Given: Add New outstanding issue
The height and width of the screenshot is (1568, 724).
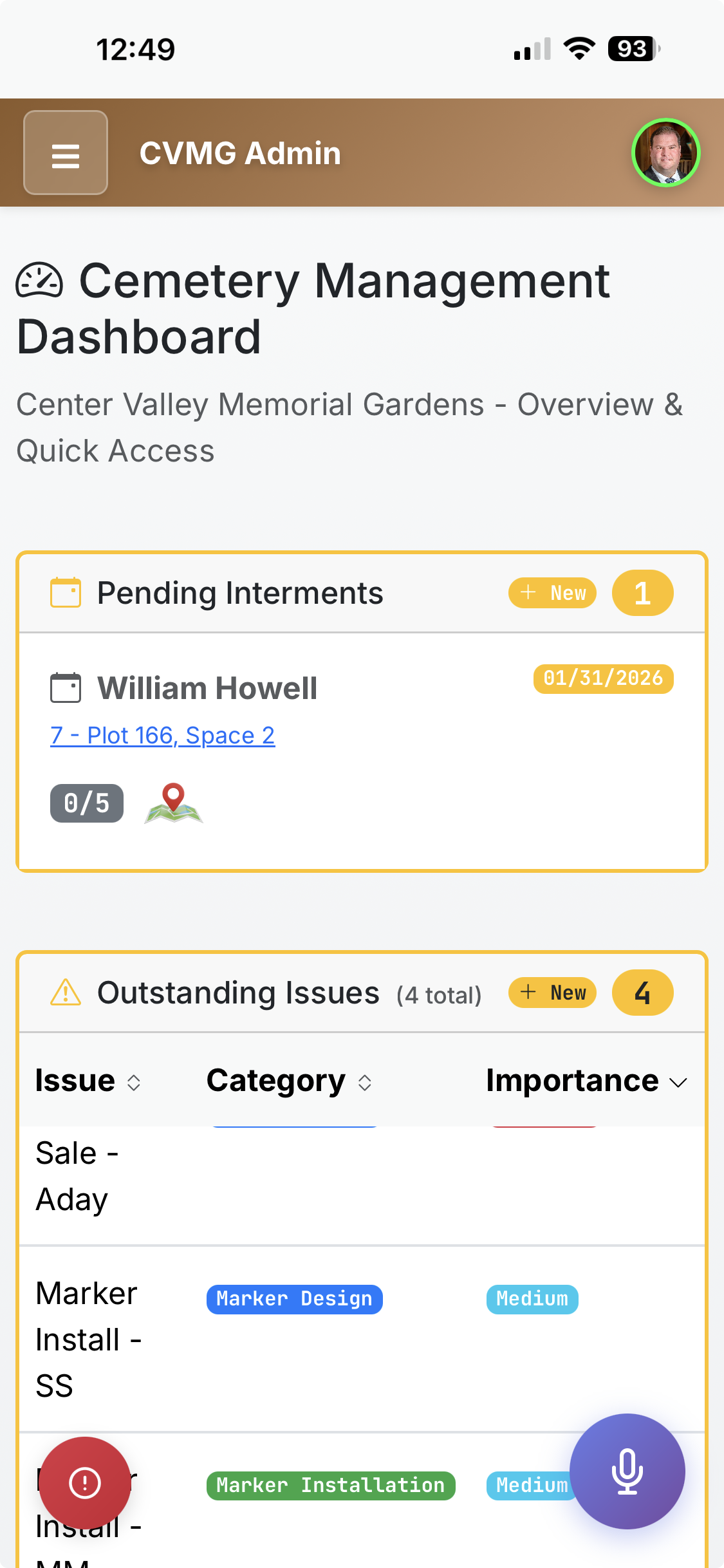Looking at the screenshot, I should (x=552, y=992).
